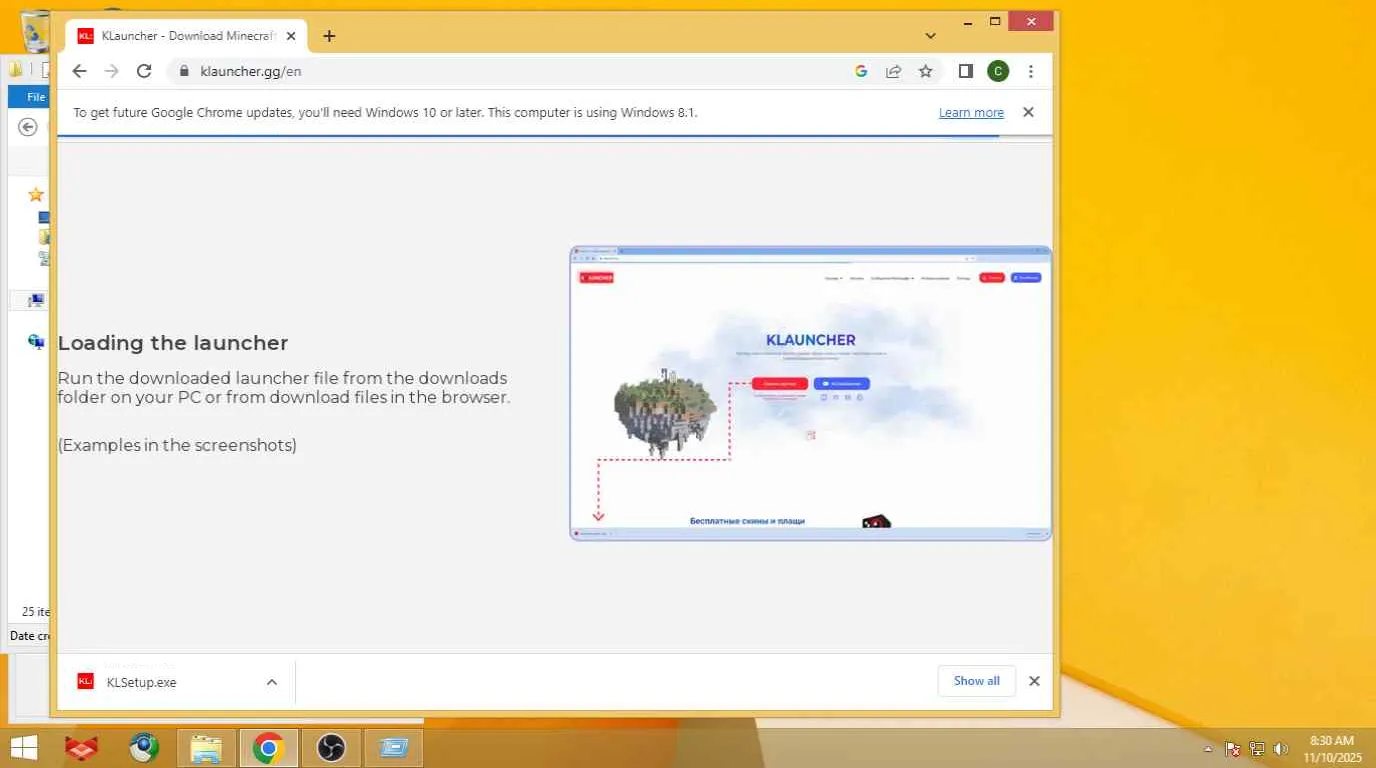The height and width of the screenshot is (768, 1376).
Task: Click the (Examples in the screenshots) text
Action: (x=177, y=445)
